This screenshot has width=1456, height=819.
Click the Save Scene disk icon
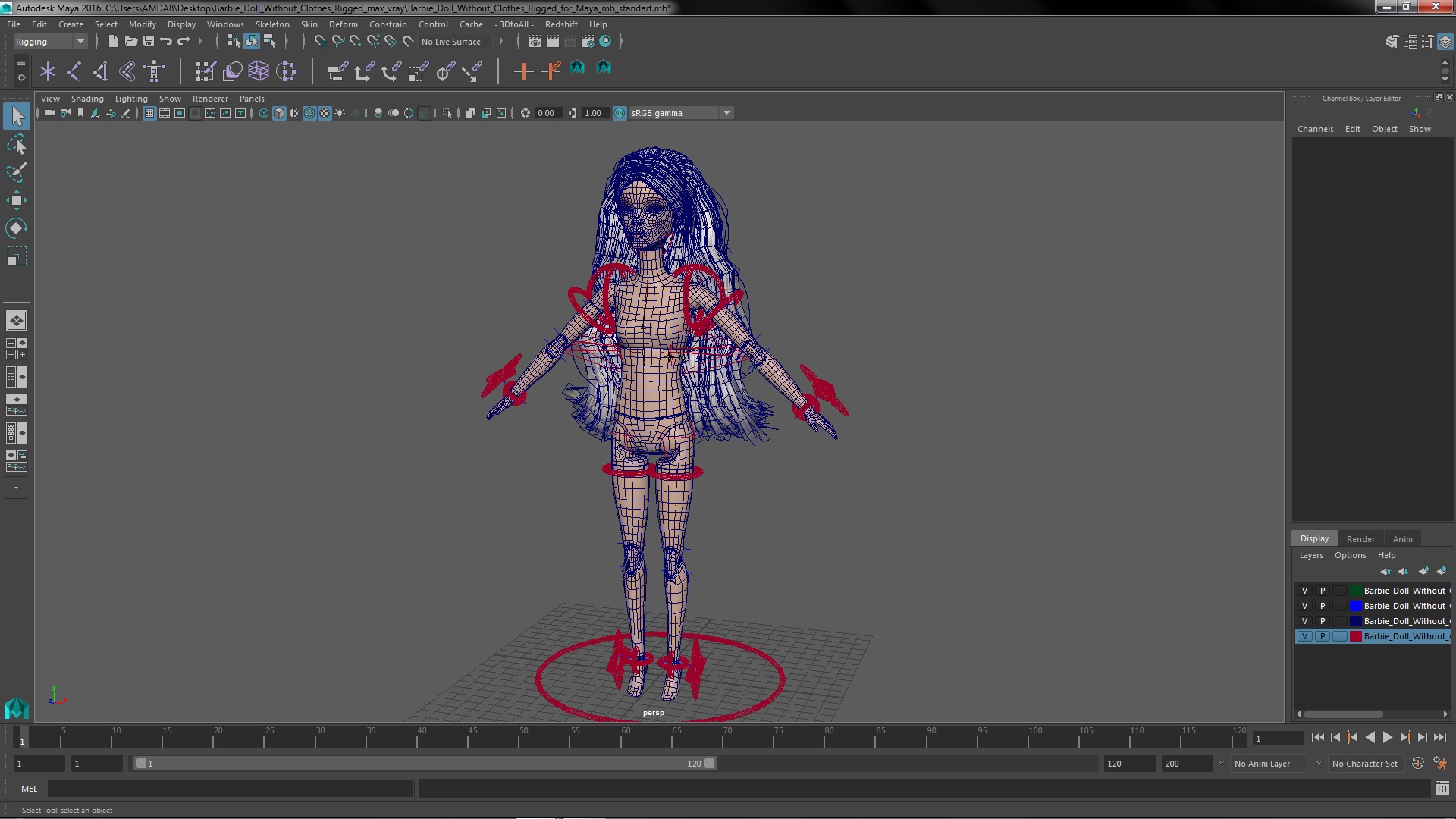tap(148, 41)
